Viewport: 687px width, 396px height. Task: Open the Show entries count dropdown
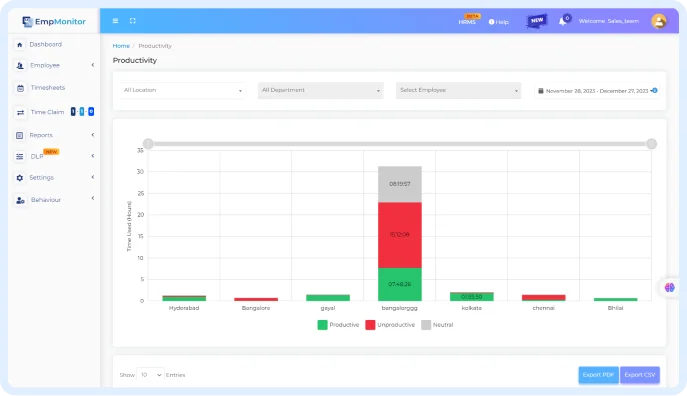(150, 375)
